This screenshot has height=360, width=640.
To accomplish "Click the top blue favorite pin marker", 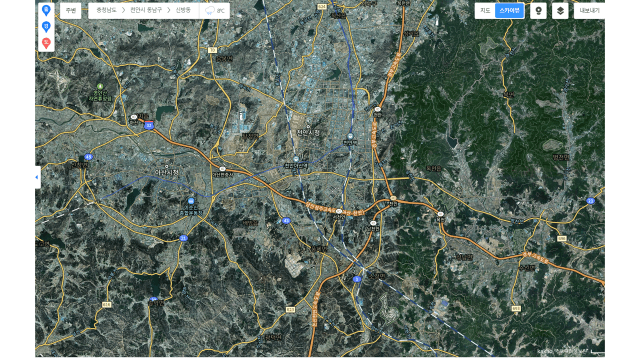I will tap(46, 10).
